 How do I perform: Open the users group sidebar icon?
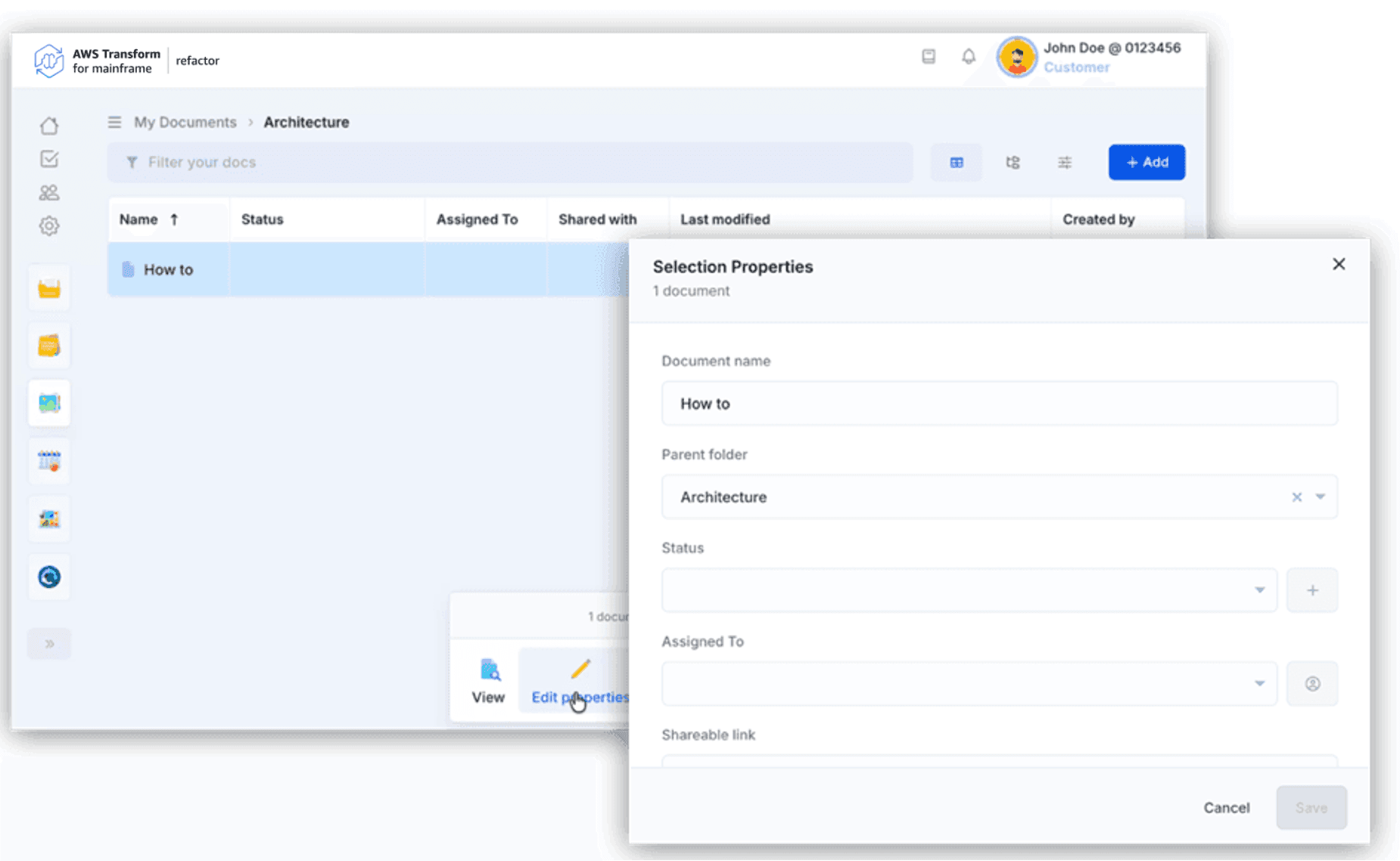[x=49, y=193]
